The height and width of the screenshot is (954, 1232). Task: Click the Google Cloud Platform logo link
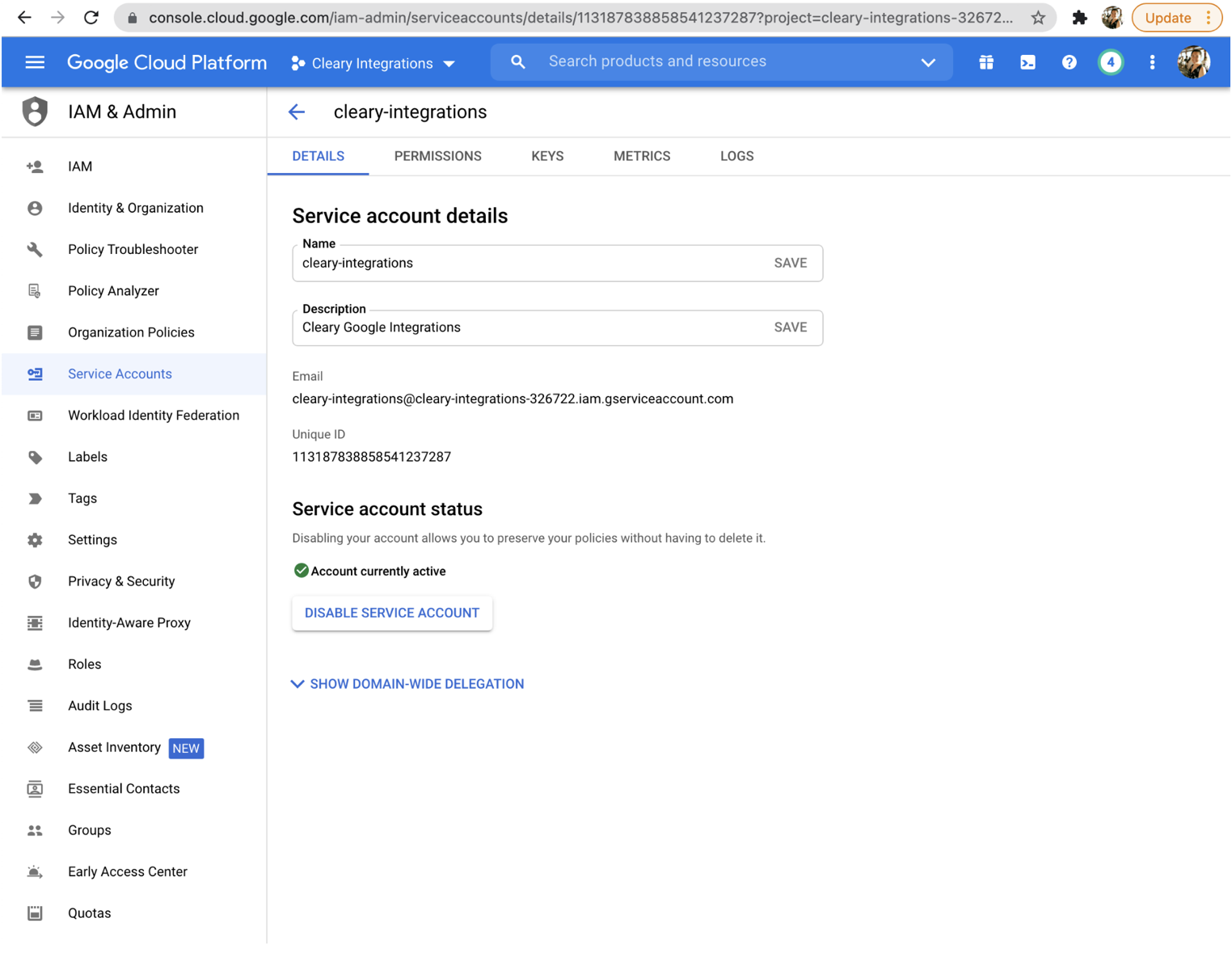[x=167, y=62]
